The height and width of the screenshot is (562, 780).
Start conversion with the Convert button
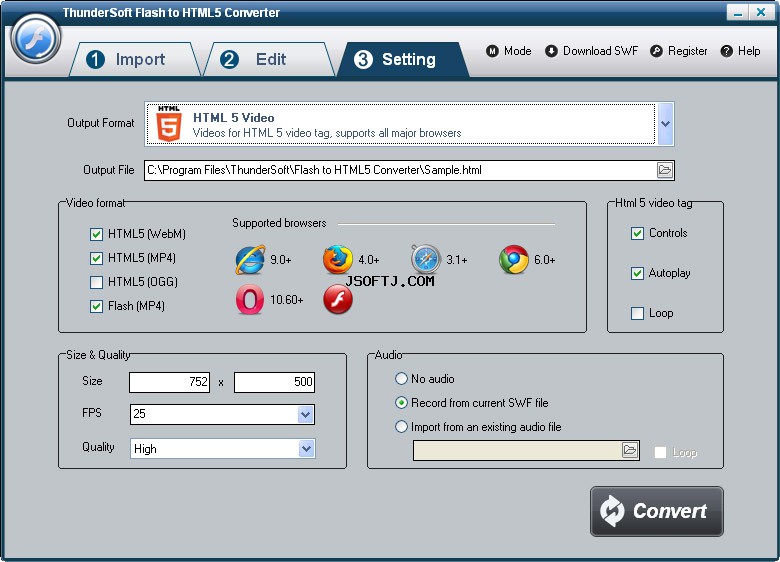tap(657, 511)
